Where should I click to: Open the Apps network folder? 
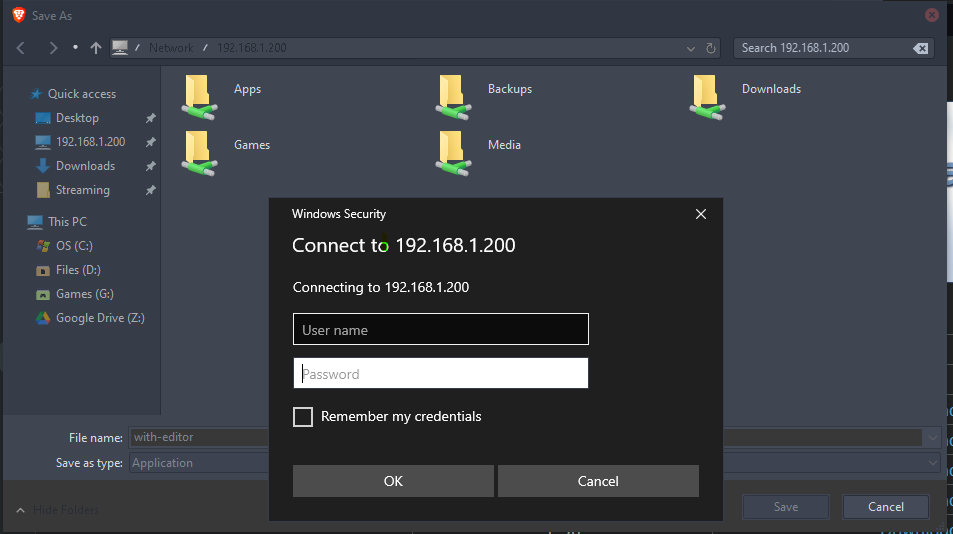pyautogui.click(x=222, y=97)
